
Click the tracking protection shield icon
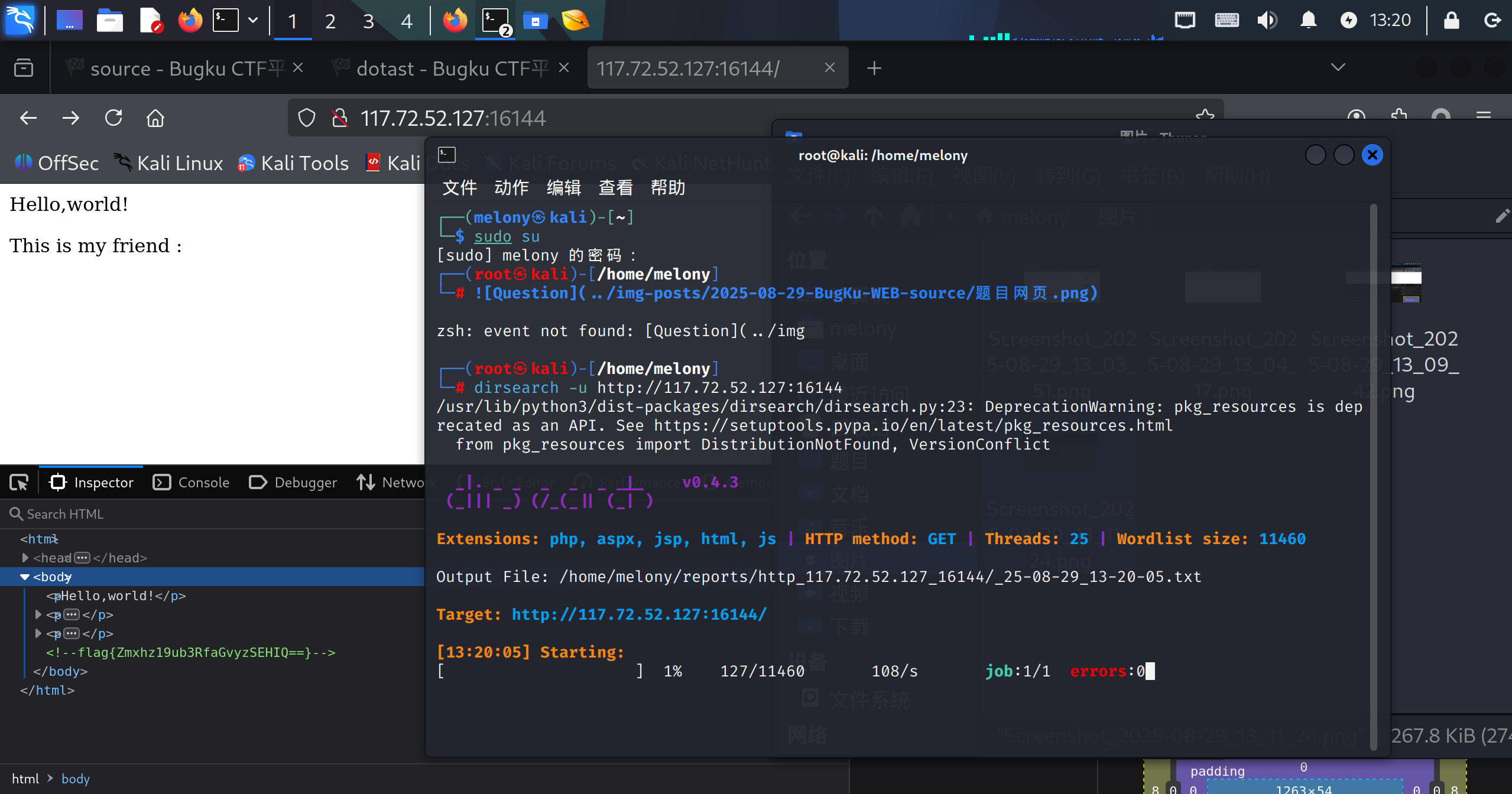coord(306,118)
